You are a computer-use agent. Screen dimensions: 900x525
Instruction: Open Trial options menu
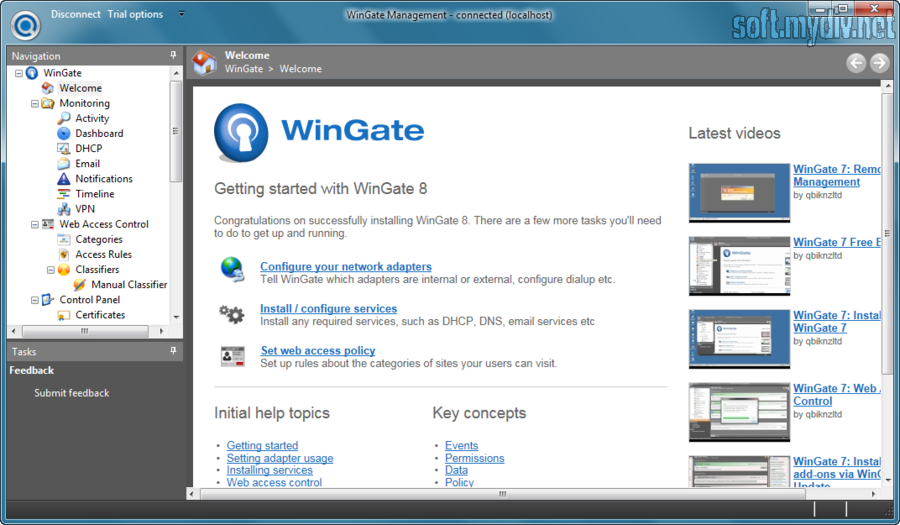(x=135, y=14)
